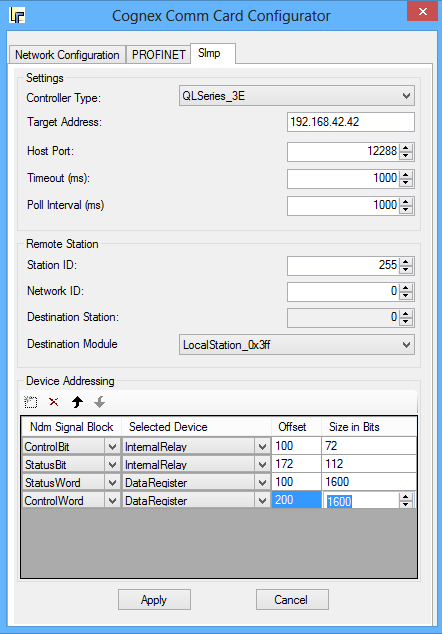Click the Timeout (ms) value field
This screenshot has height=634, width=442.
pos(343,178)
